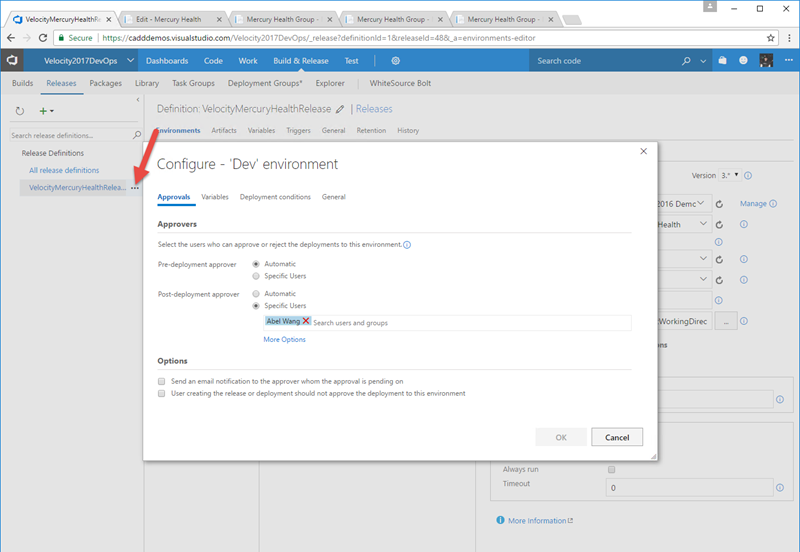Open the dropdown arrow next to search code
This screenshot has width=800, height=552.
[703, 61]
